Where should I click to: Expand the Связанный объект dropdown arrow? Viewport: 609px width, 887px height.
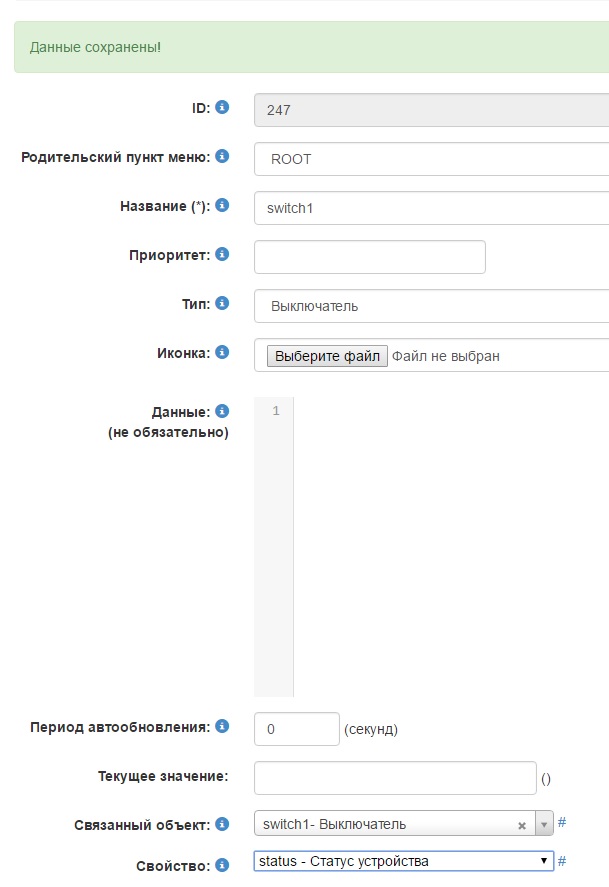(545, 825)
